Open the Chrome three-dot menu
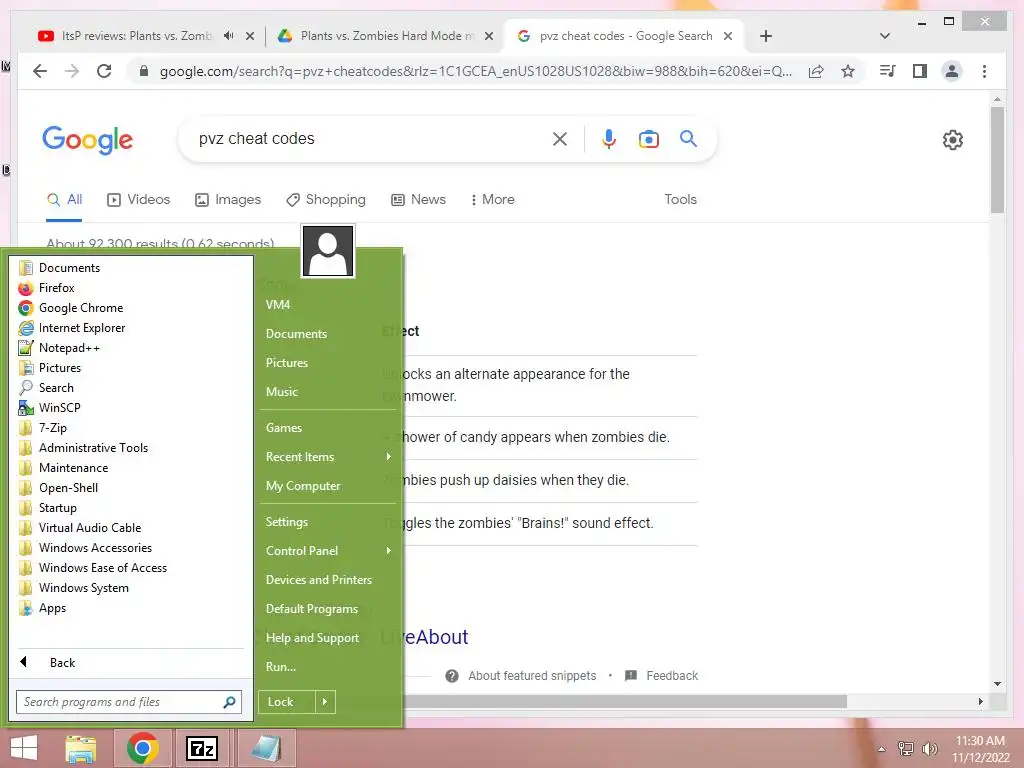Screen dimensions: 1024x768 coord(984,71)
